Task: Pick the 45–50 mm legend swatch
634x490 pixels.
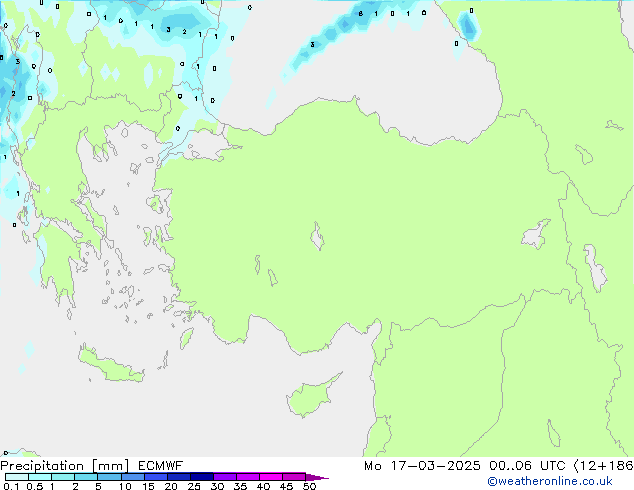Action: click(294, 477)
